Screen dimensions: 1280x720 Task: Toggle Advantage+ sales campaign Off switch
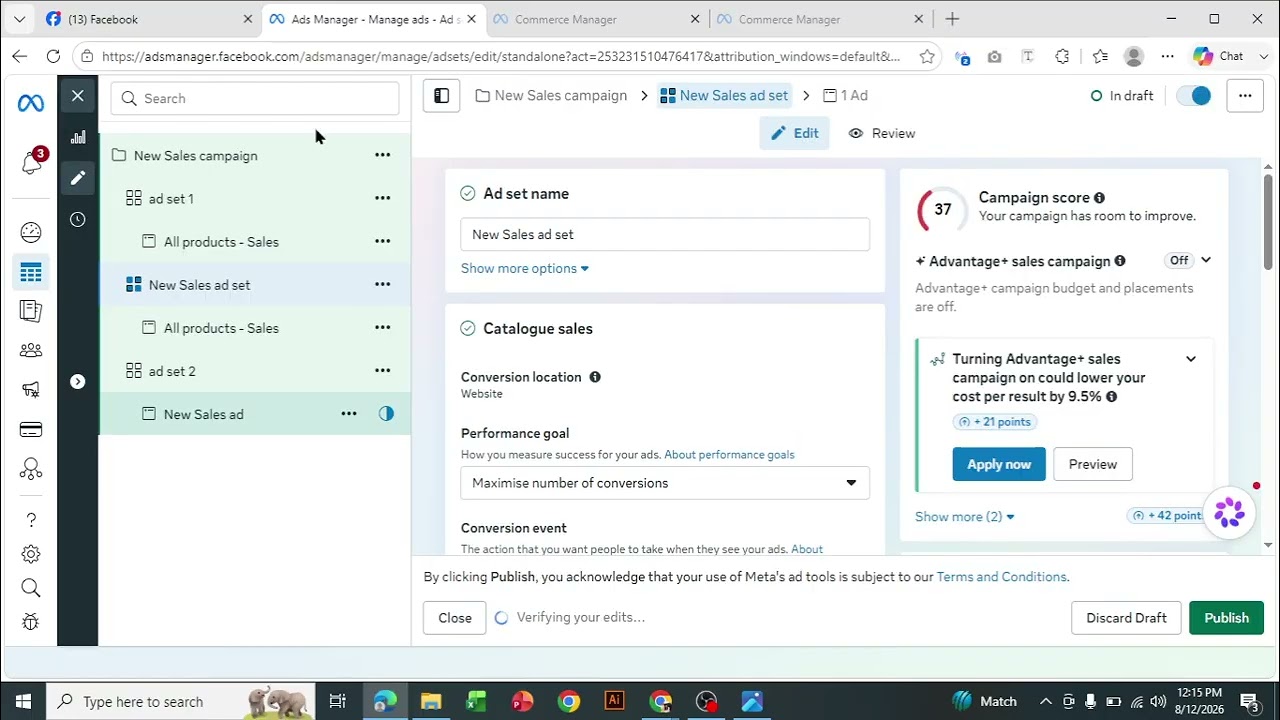tap(1180, 260)
